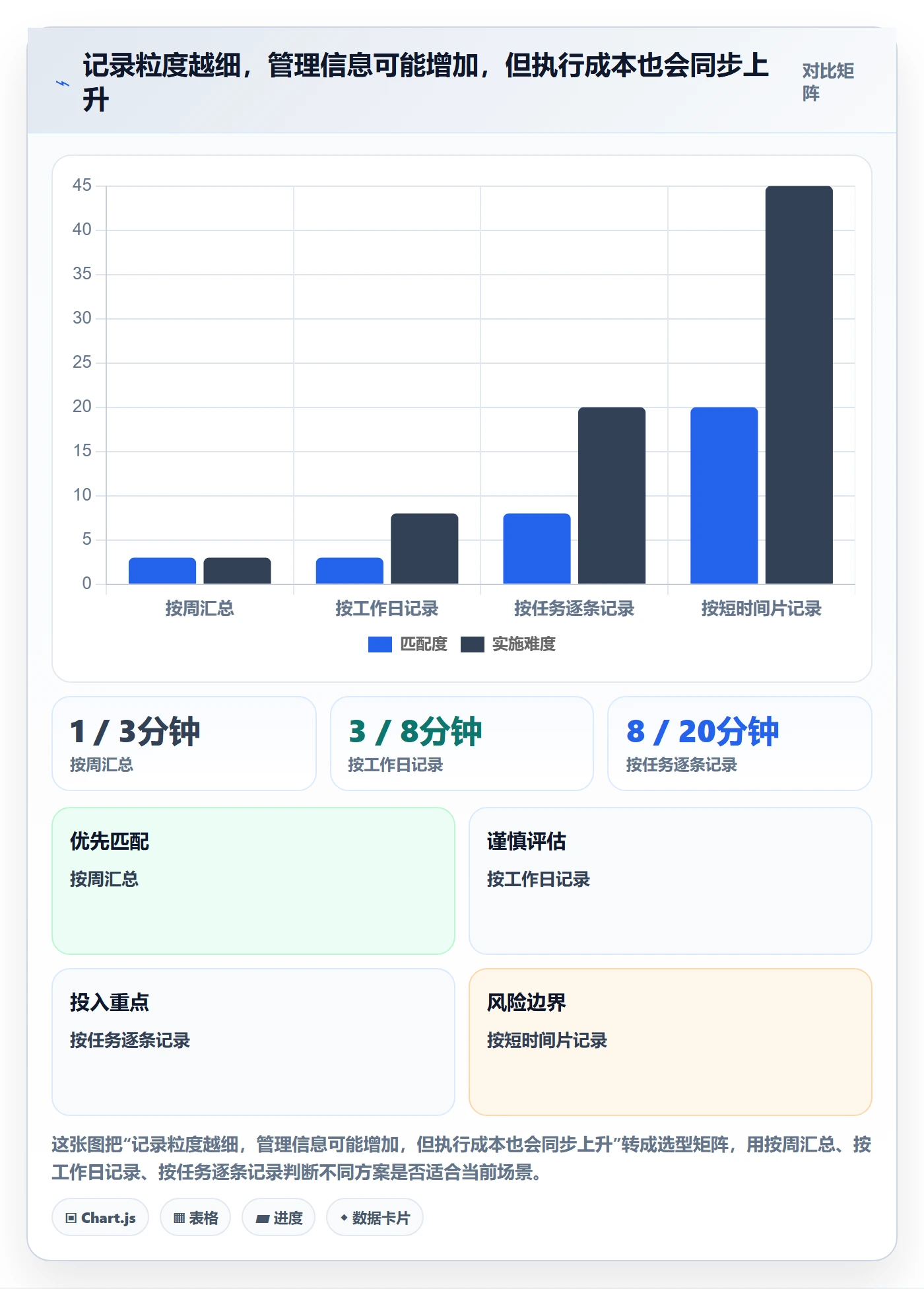Image resolution: width=924 pixels, height=1289 pixels.
Task: Select the 数据卡片 tag chip
Action: pyautogui.click(x=375, y=1218)
